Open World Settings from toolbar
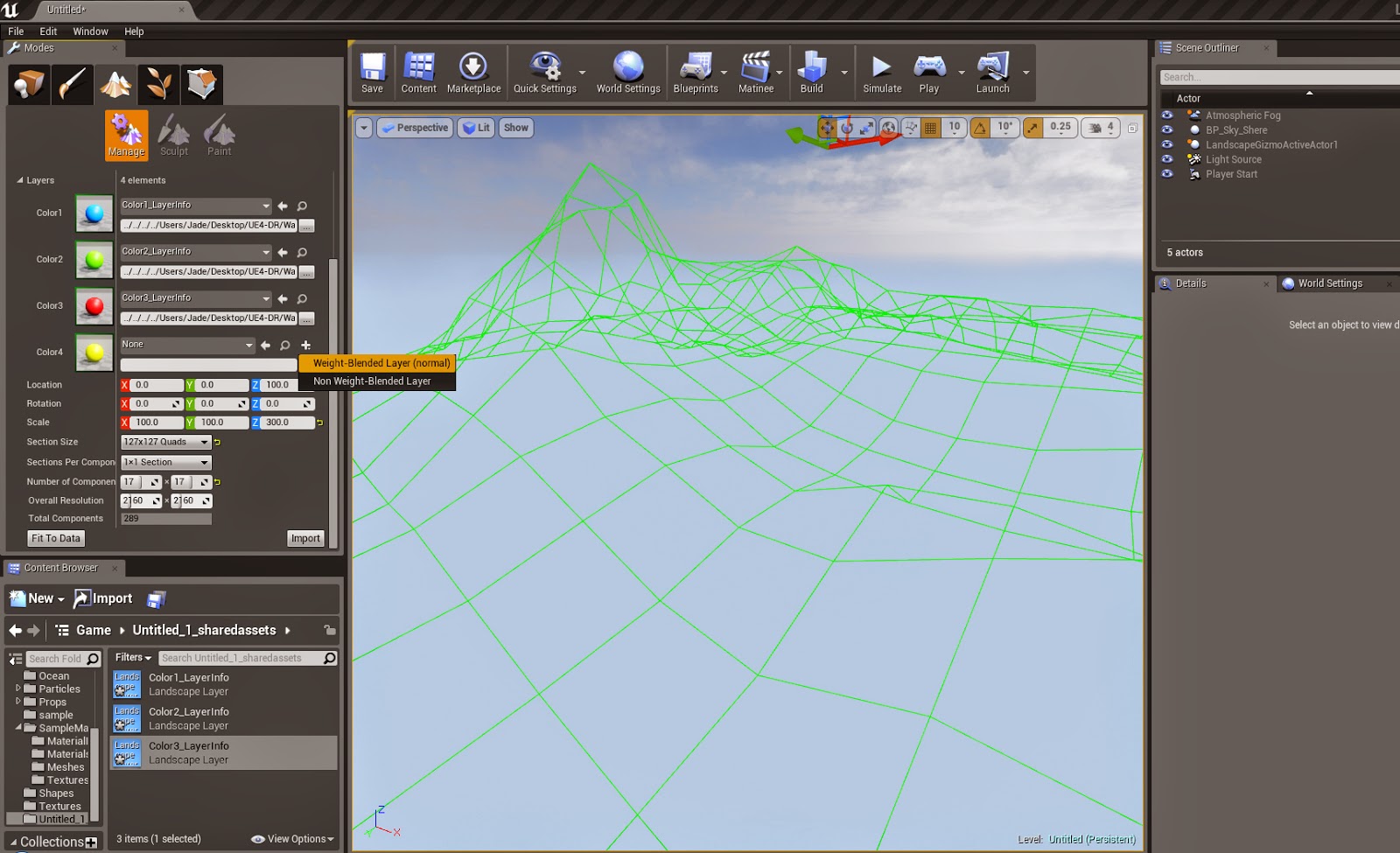The height and width of the screenshot is (853, 1400). [628, 73]
